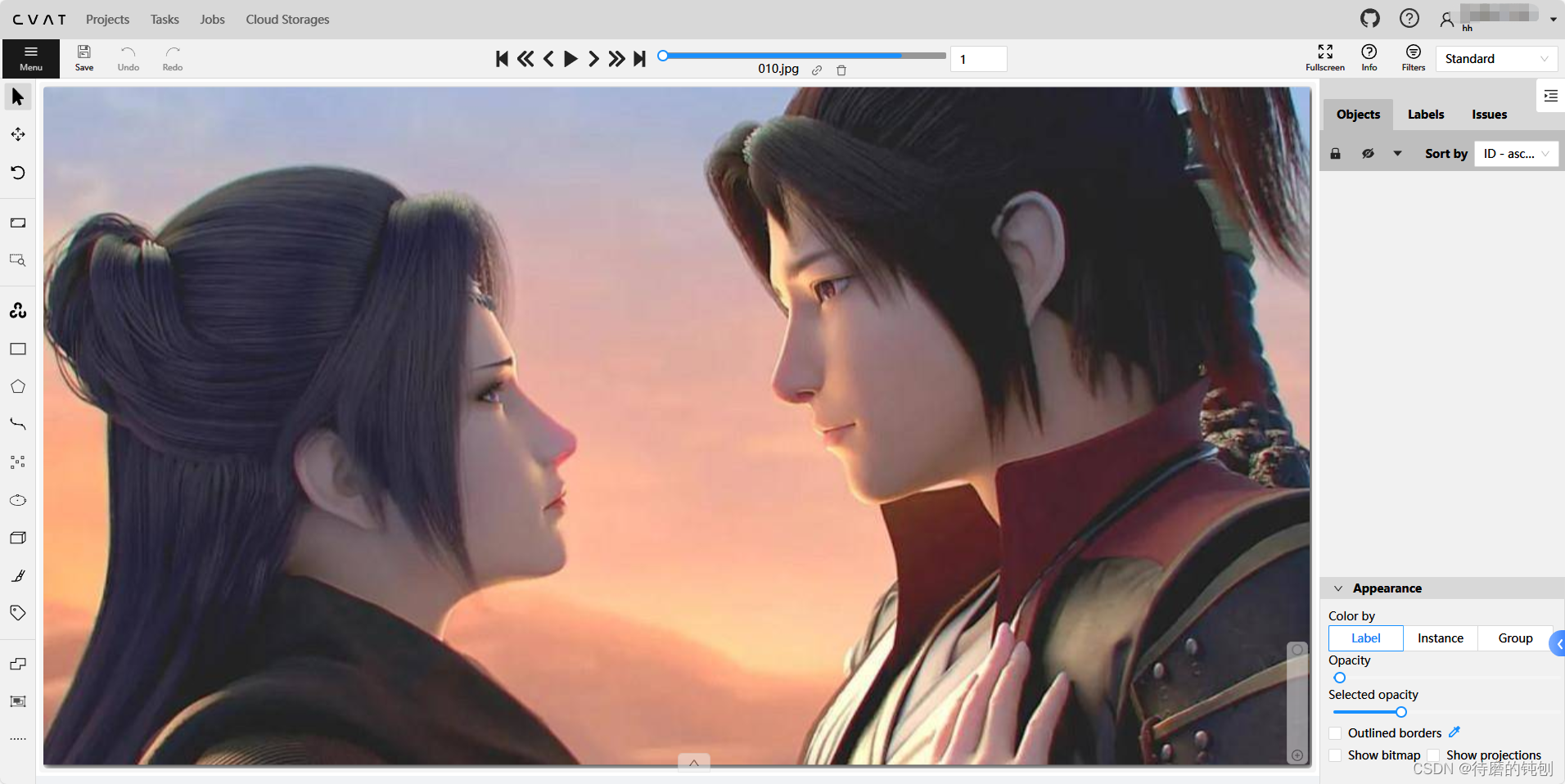Click the 010.jpg filename
Image resolution: width=1565 pixels, height=784 pixels.
click(x=778, y=69)
